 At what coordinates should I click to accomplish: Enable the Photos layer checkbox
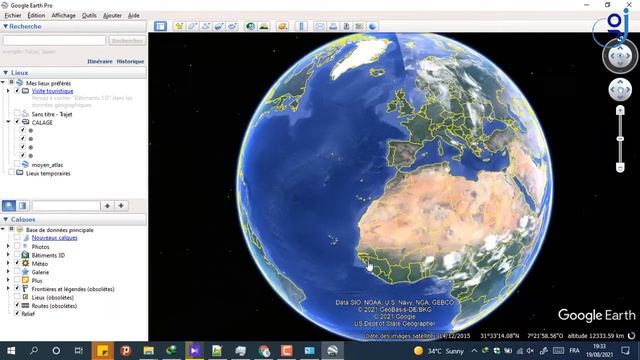[x=17, y=246]
